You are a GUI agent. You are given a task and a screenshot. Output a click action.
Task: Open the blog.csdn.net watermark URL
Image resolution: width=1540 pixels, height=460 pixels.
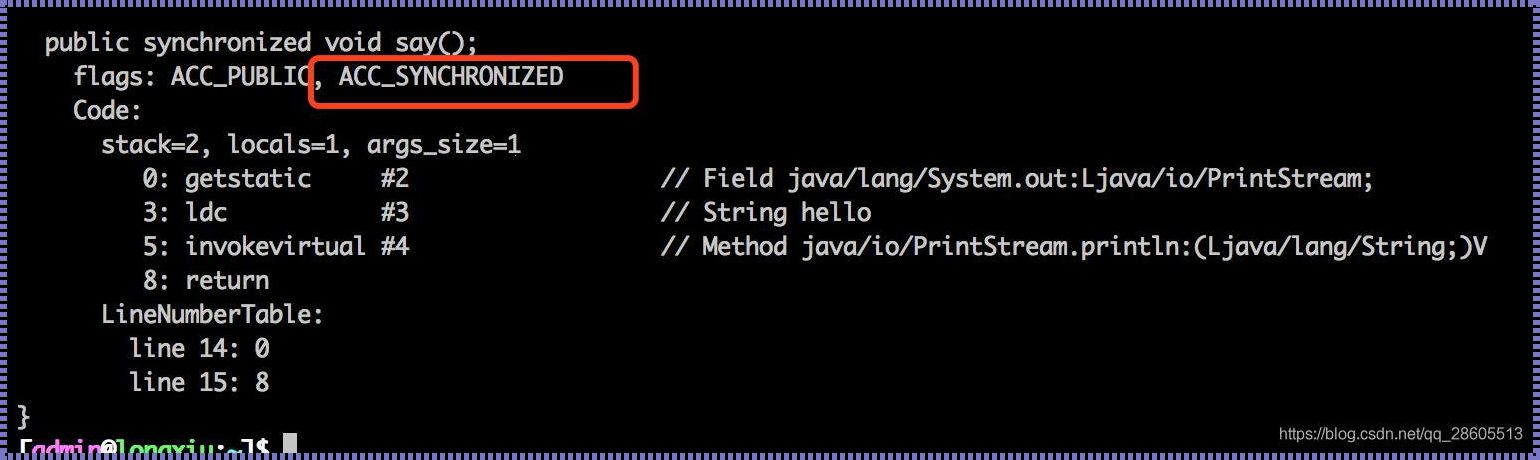(x=1400, y=434)
